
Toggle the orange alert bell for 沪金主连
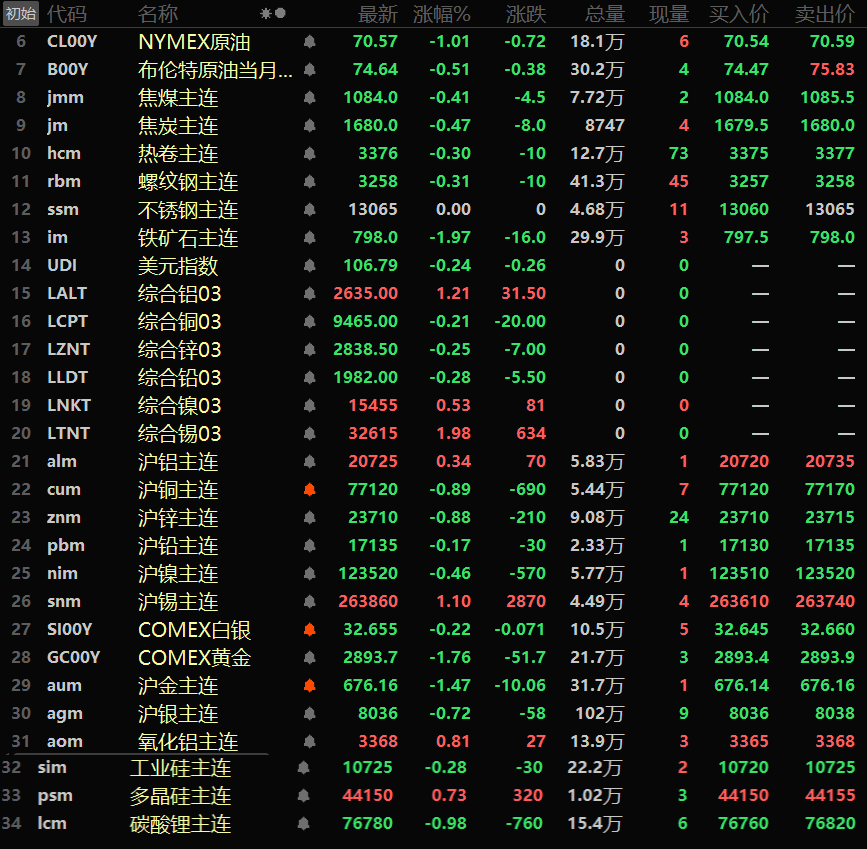pos(310,686)
